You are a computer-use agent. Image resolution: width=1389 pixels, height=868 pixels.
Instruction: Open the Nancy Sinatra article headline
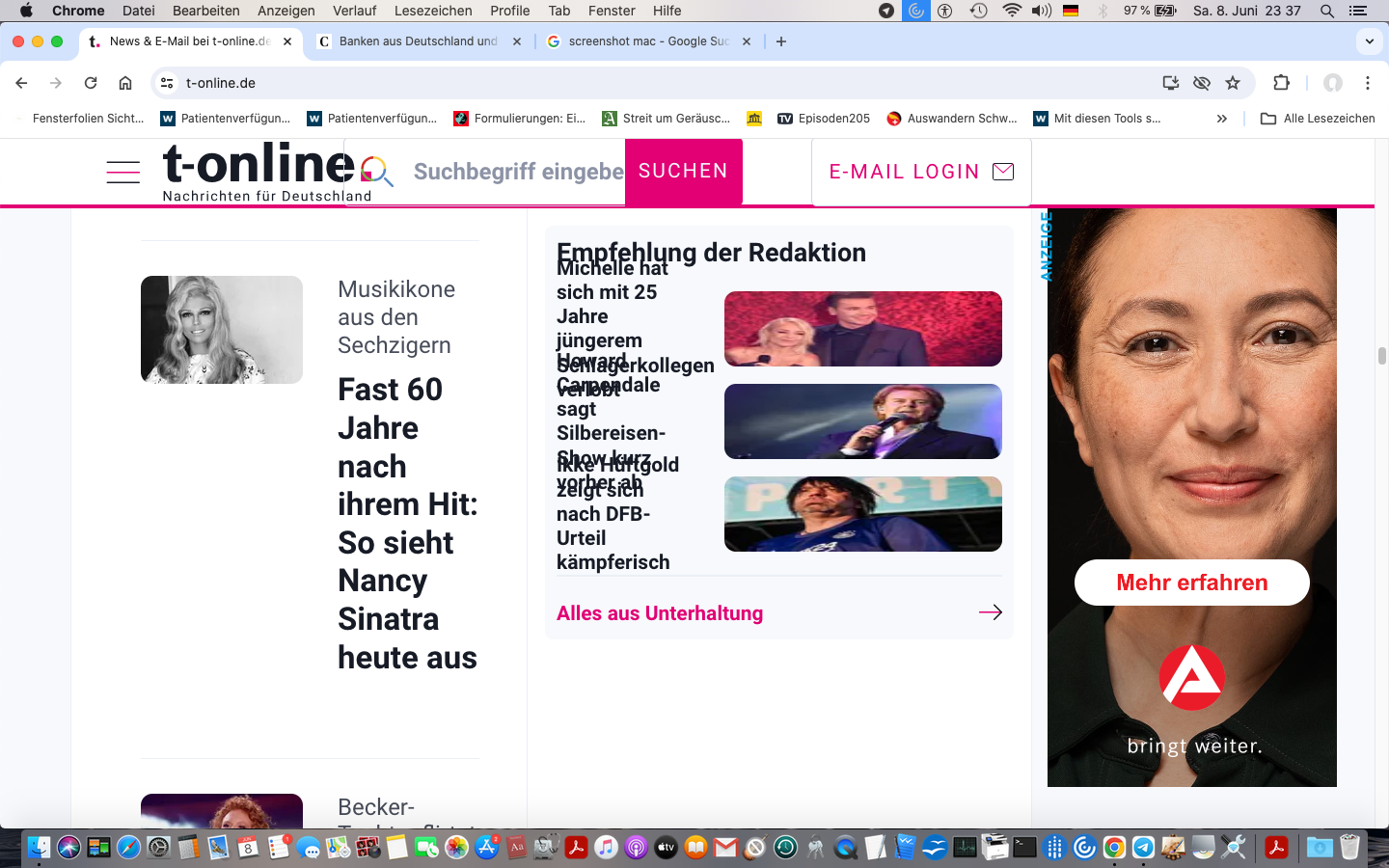pos(408,524)
